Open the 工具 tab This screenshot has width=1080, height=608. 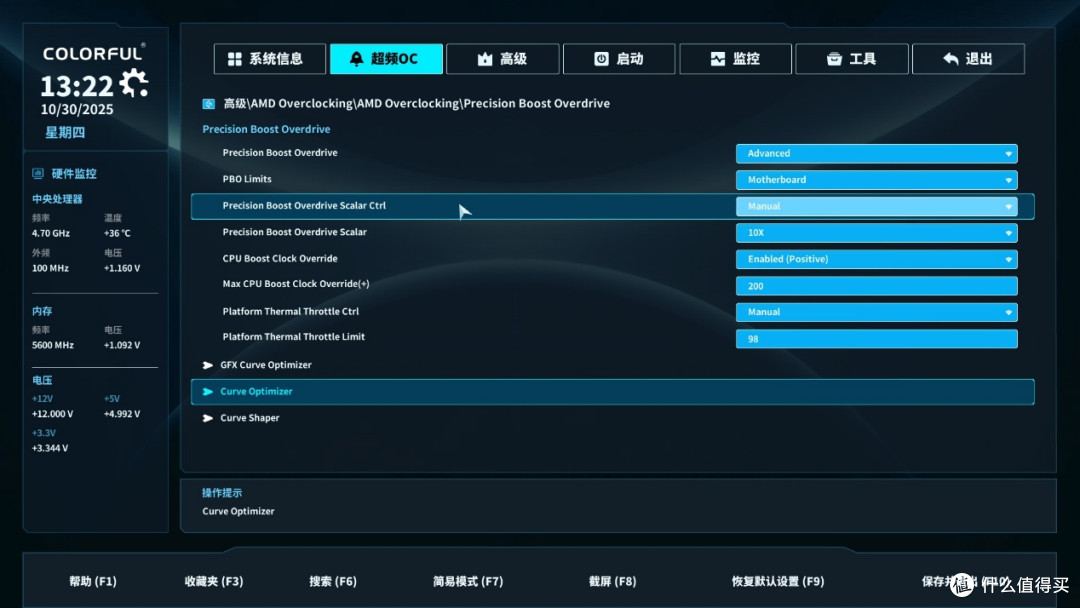click(x=851, y=59)
